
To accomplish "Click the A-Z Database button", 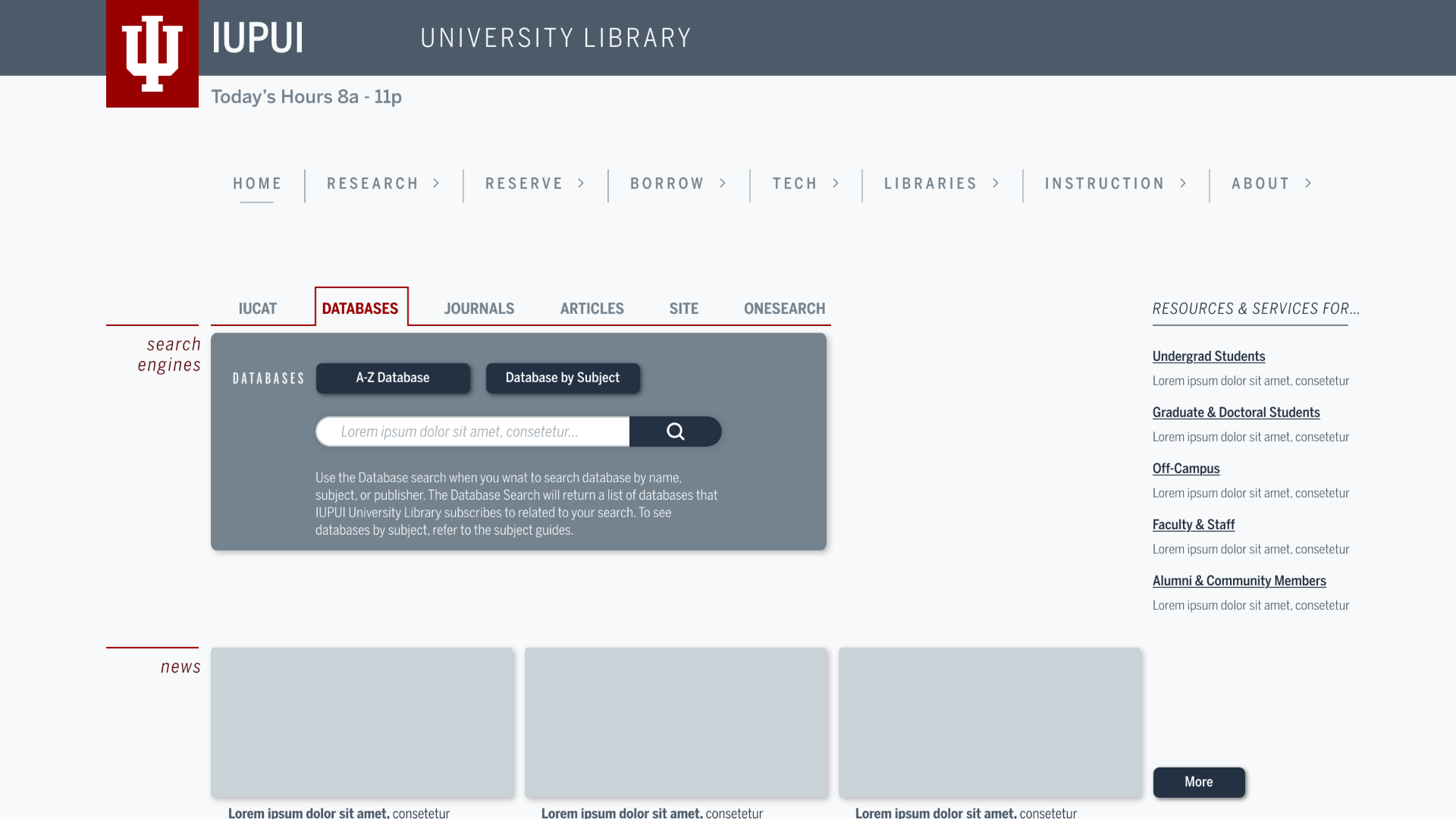I will click(x=393, y=378).
